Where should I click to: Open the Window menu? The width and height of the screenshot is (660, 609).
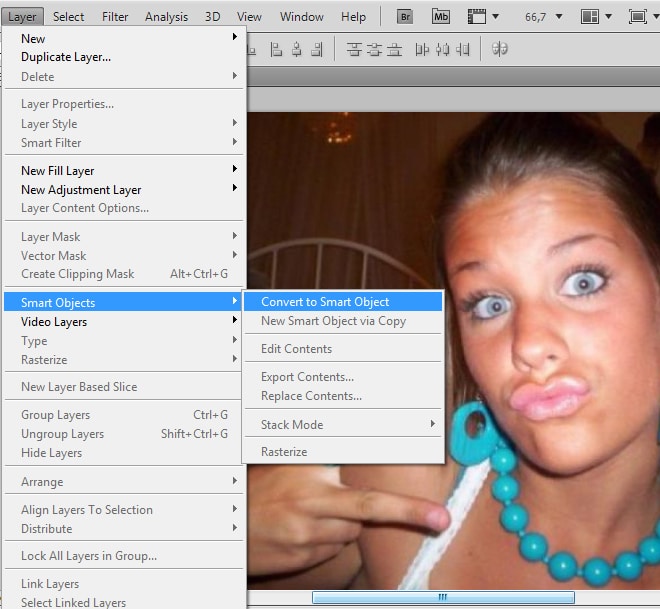pyautogui.click(x=301, y=16)
